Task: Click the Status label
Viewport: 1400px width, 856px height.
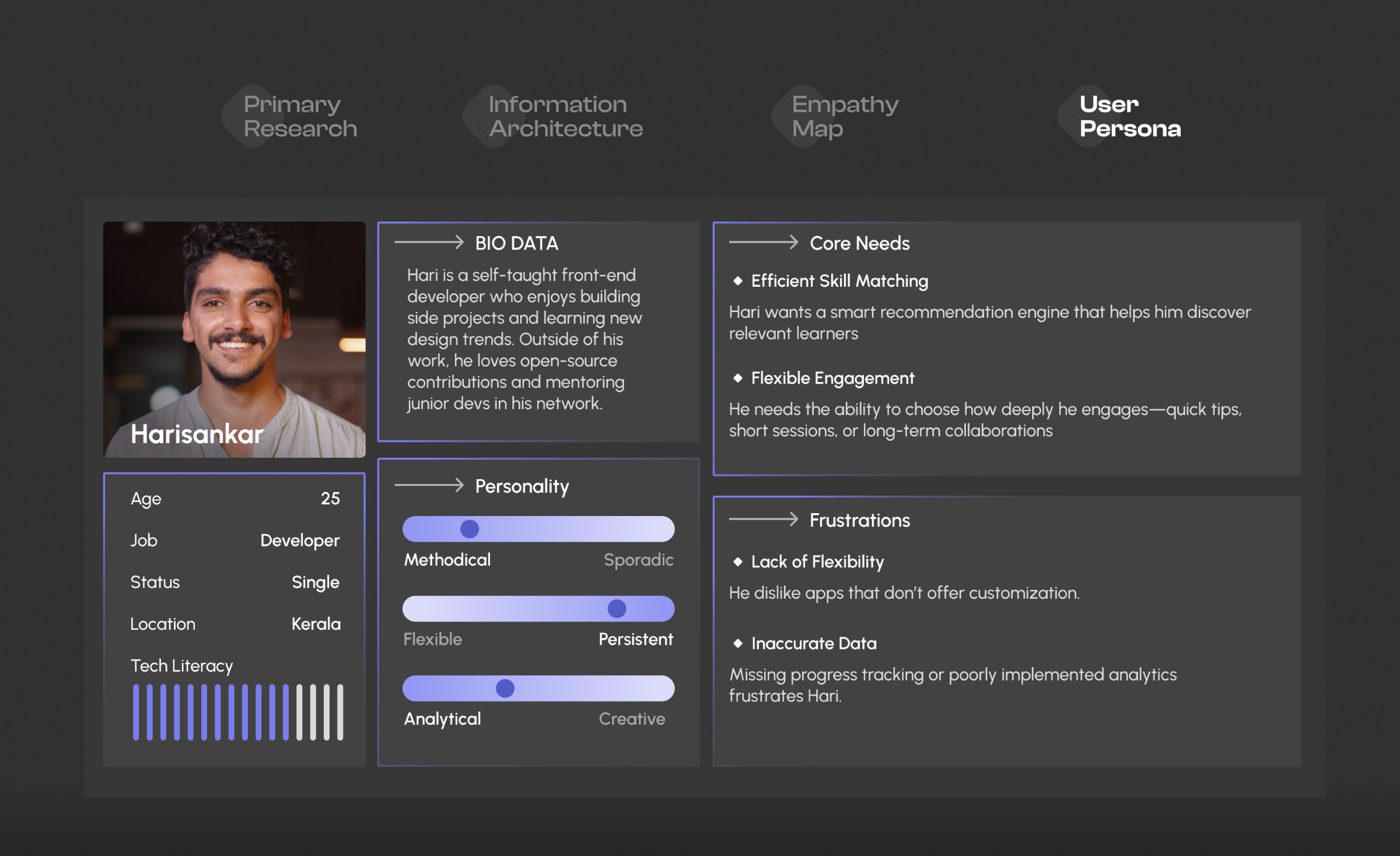Action: [155, 583]
